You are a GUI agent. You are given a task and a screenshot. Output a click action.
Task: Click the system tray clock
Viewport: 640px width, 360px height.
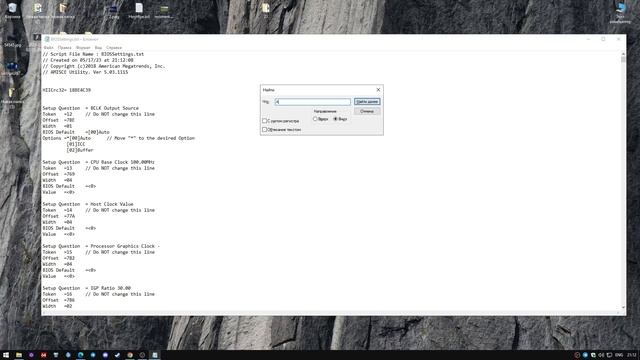632,355
